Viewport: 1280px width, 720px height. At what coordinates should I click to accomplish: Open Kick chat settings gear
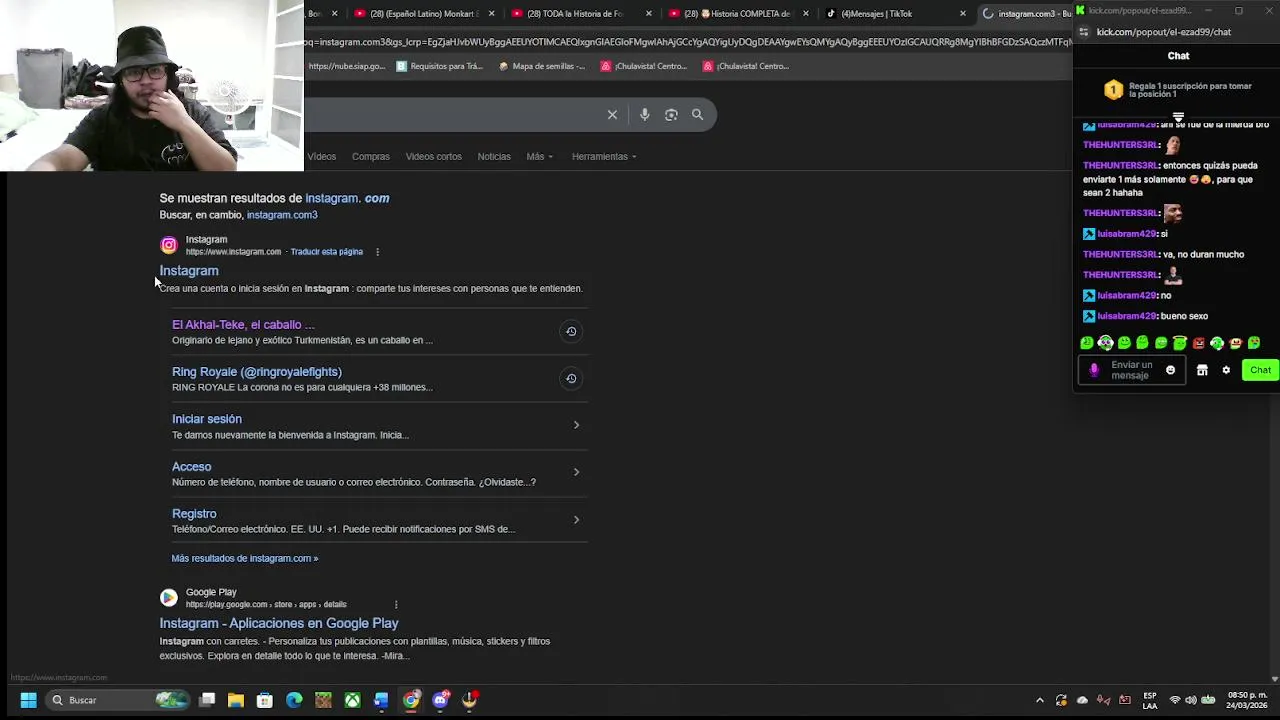(1226, 370)
